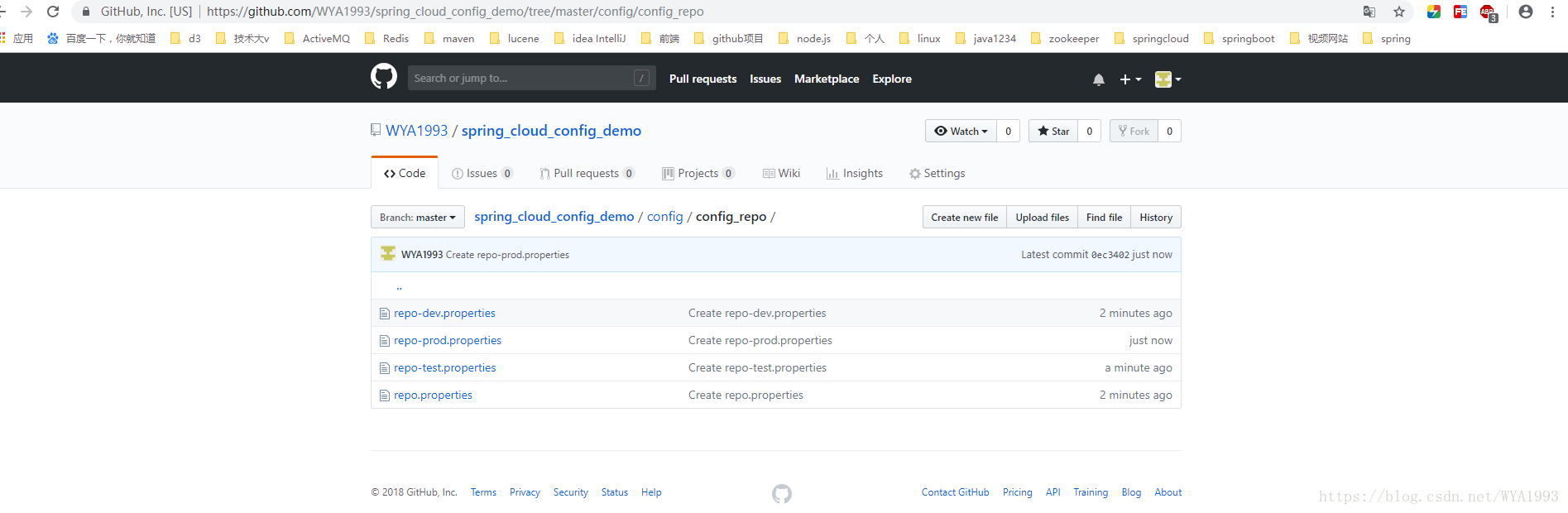Open the translate page icon in the address bar
The image size is (1568, 513).
[x=1369, y=12]
